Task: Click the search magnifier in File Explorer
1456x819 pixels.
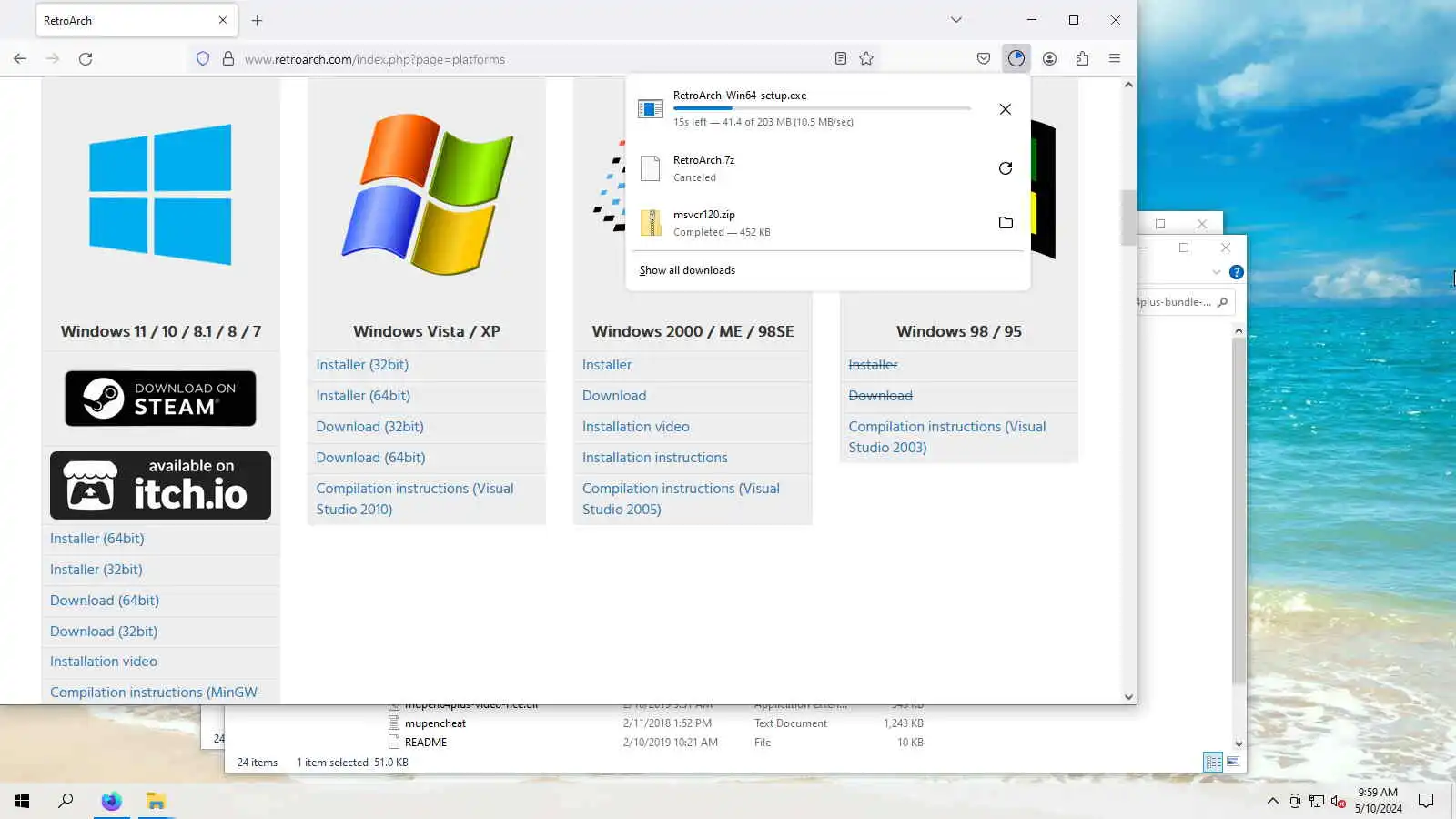Action: tap(1222, 302)
